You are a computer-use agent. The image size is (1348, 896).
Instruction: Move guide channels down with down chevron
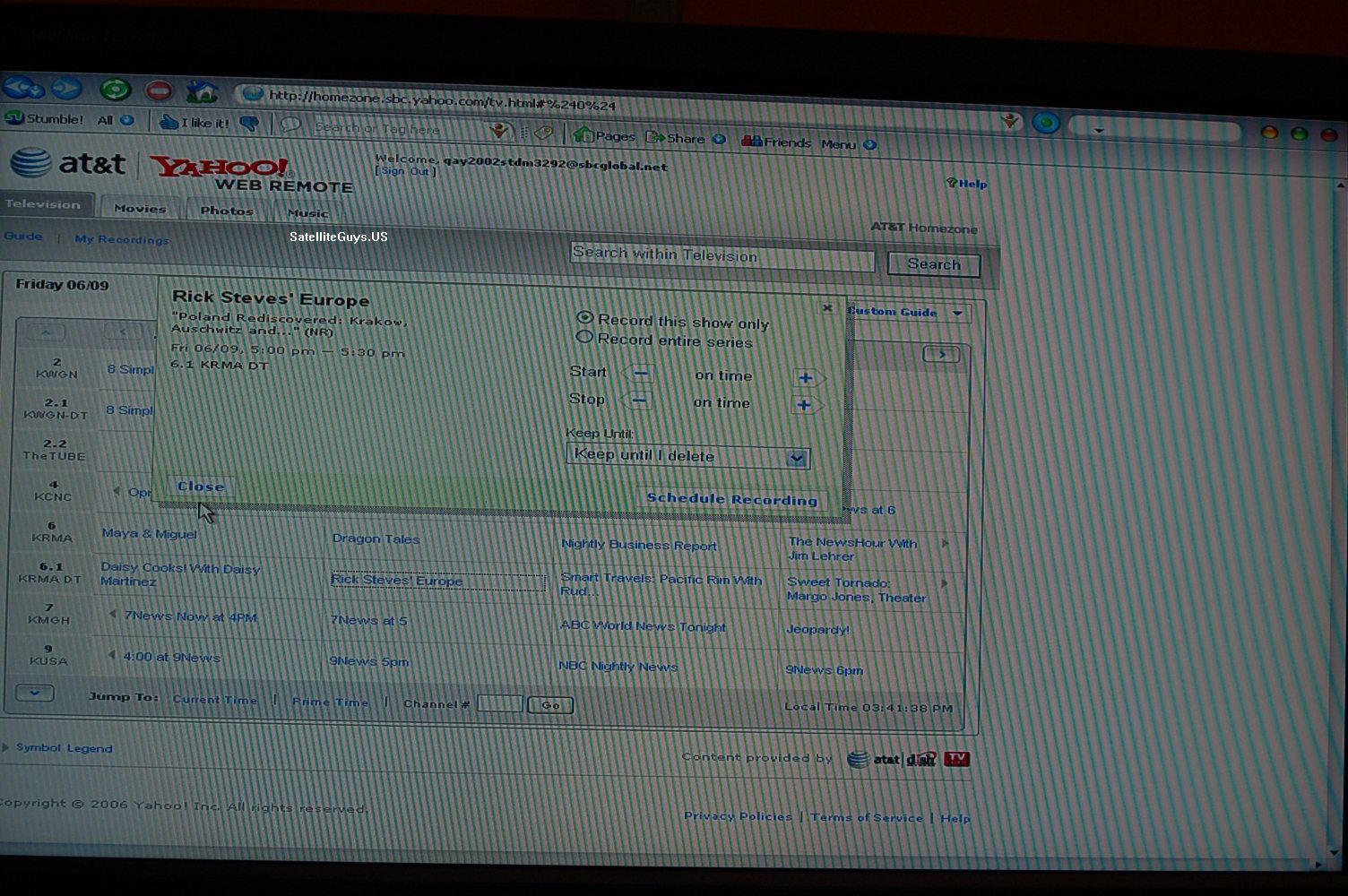click(35, 693)
